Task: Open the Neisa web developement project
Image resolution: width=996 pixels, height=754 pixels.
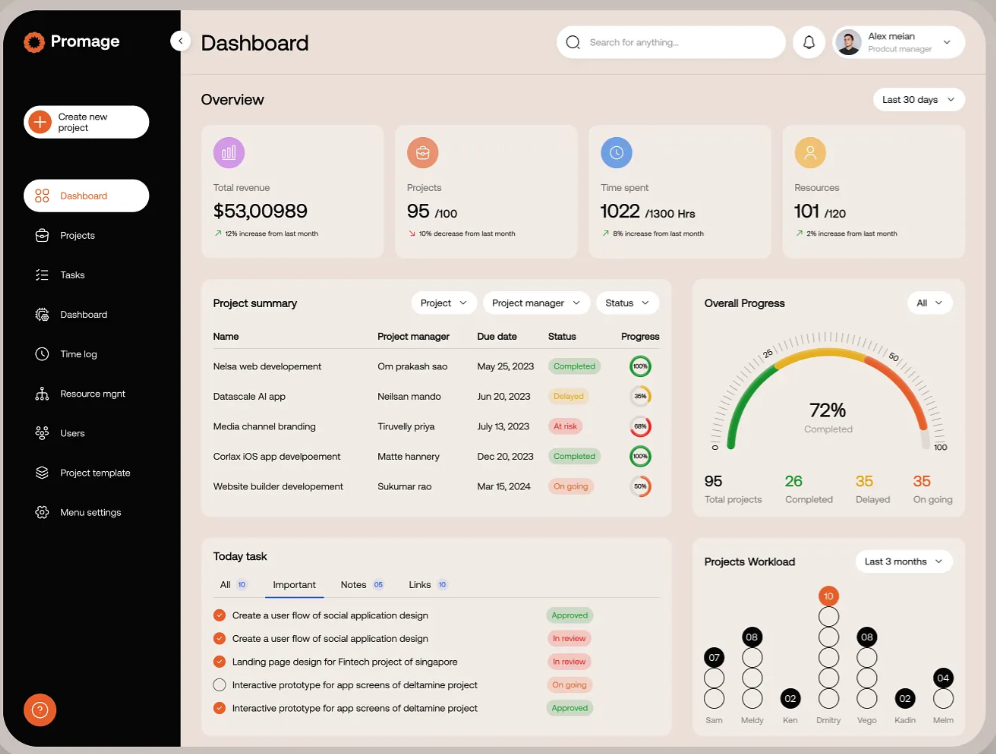Action: click(267, 367)
